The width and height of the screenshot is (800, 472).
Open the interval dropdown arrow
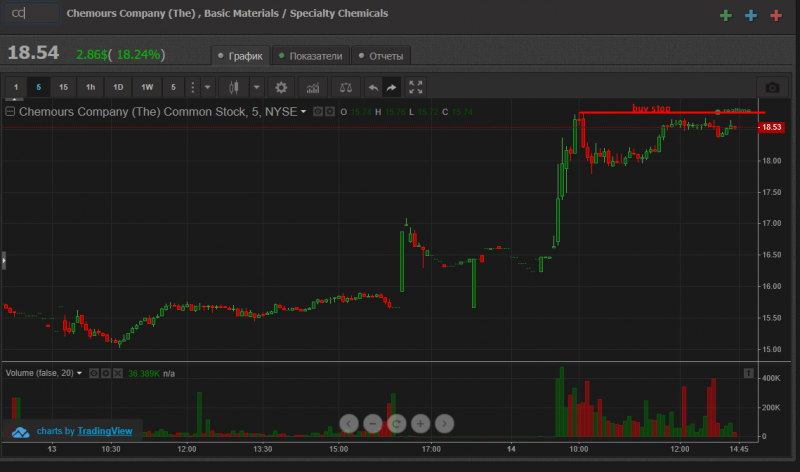click(207, 87)
